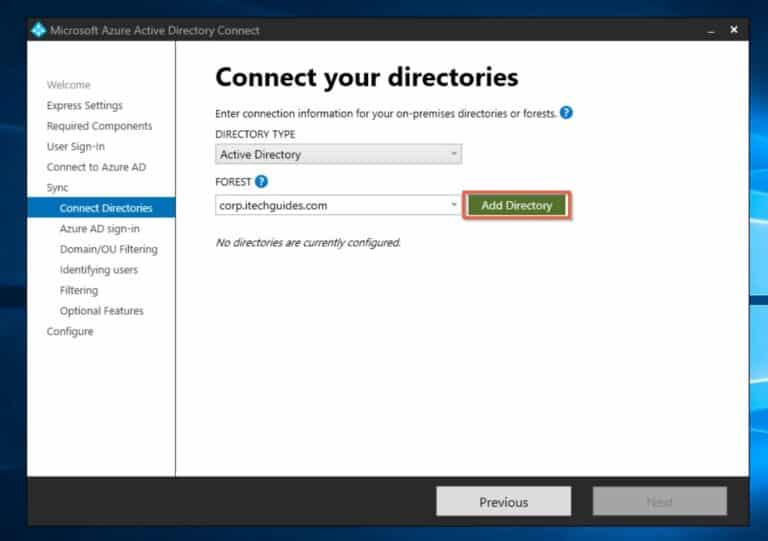768x541 pixels.
Task: Click the DIRECTORY TYPE label
Action: click(x=255, y=134)
